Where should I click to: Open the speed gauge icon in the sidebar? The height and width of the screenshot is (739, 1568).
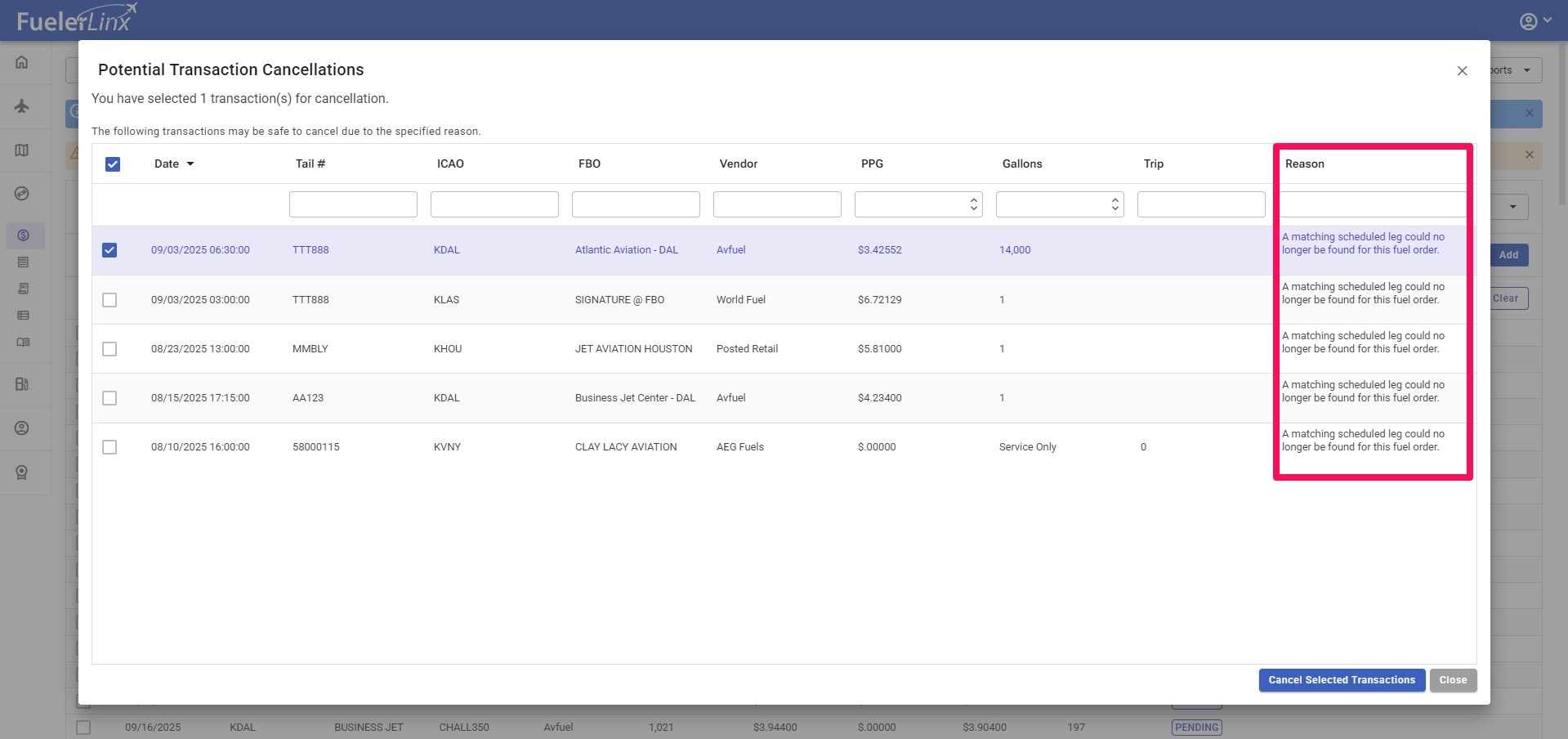pyautogui.click(x=22, y=194)
